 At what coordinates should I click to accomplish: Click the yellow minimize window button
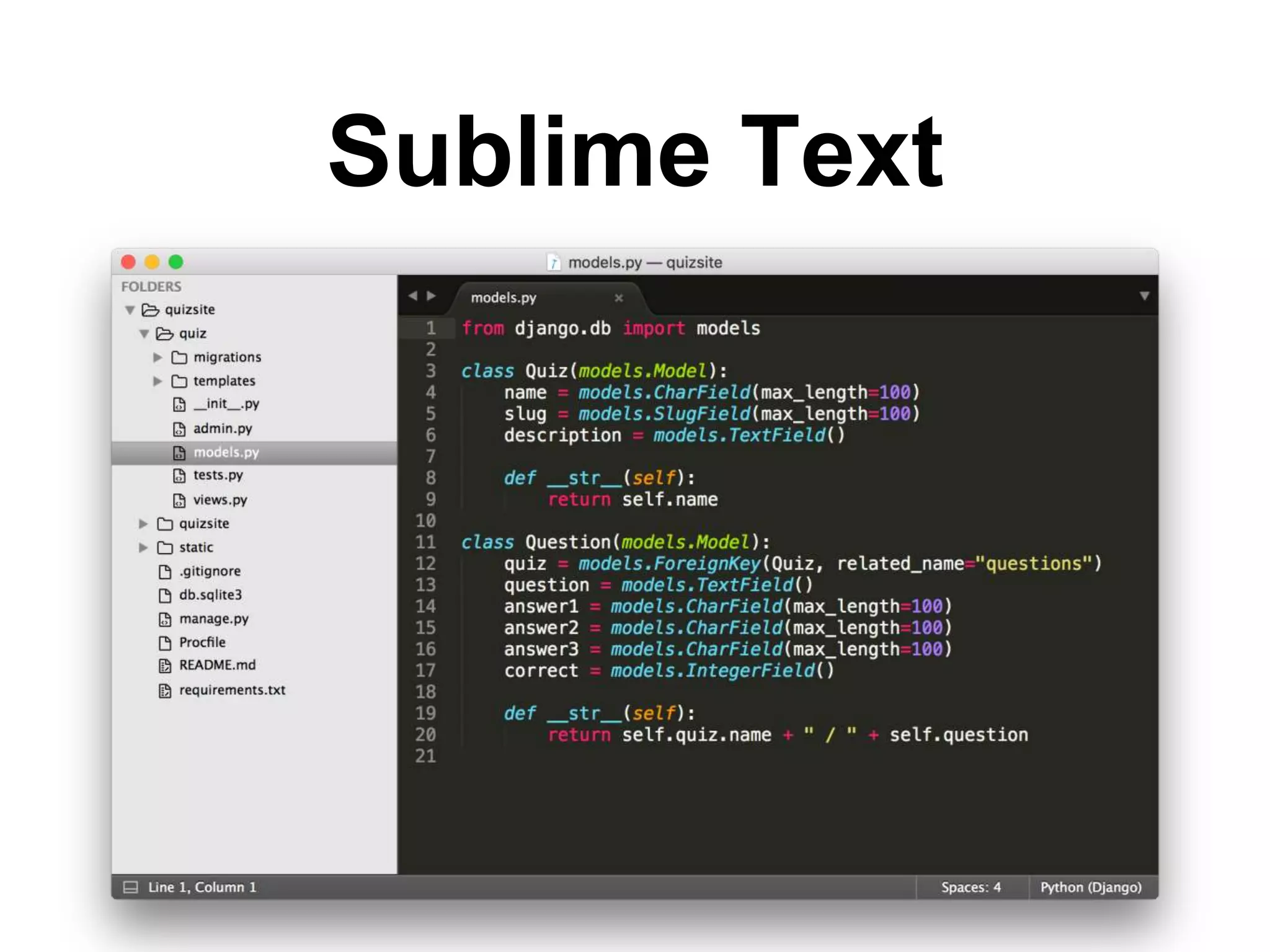tap(152, 262)
